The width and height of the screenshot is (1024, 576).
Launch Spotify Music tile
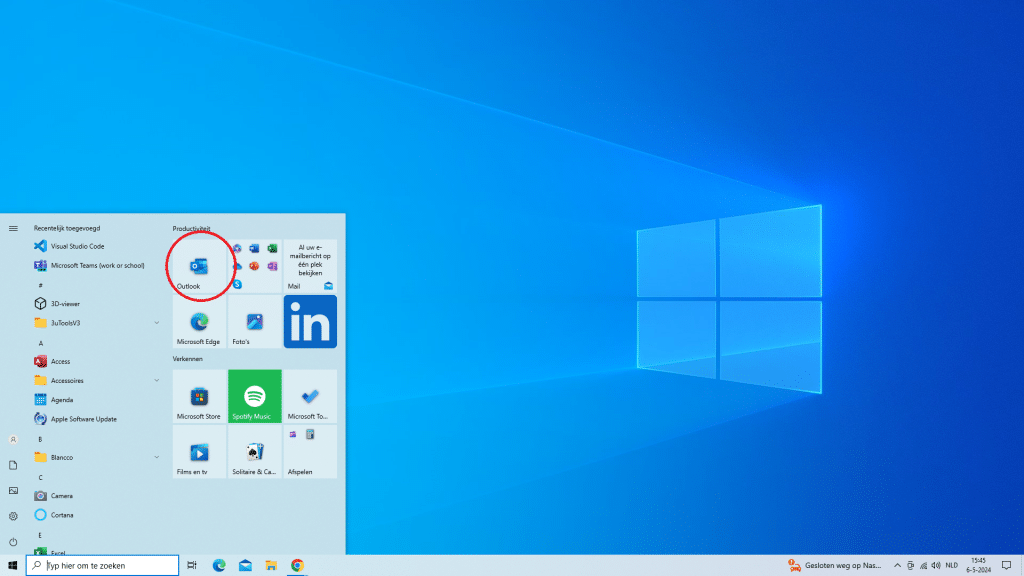pos(254,396)
